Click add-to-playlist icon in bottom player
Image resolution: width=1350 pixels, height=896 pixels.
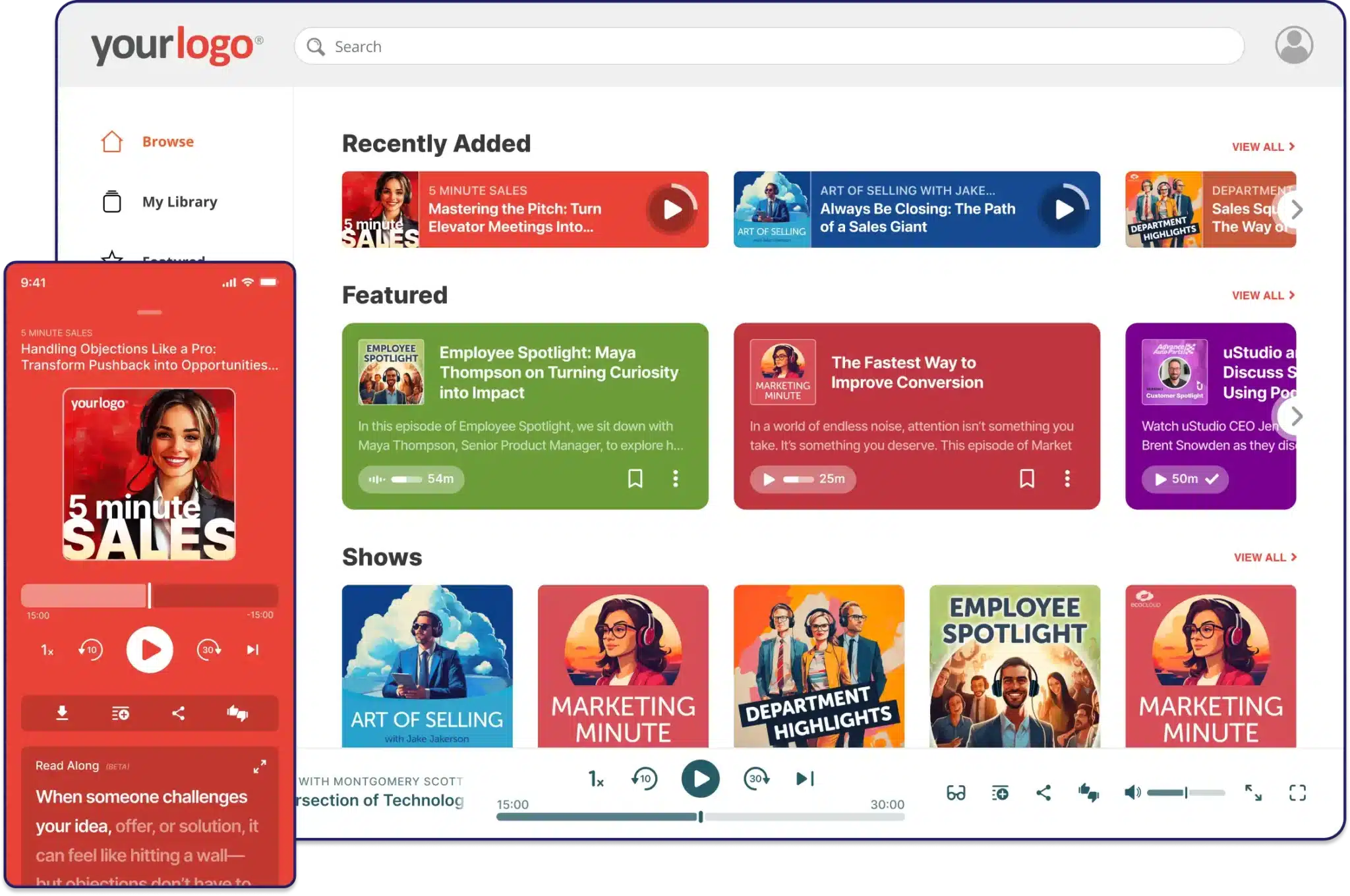coord(1000,793)
